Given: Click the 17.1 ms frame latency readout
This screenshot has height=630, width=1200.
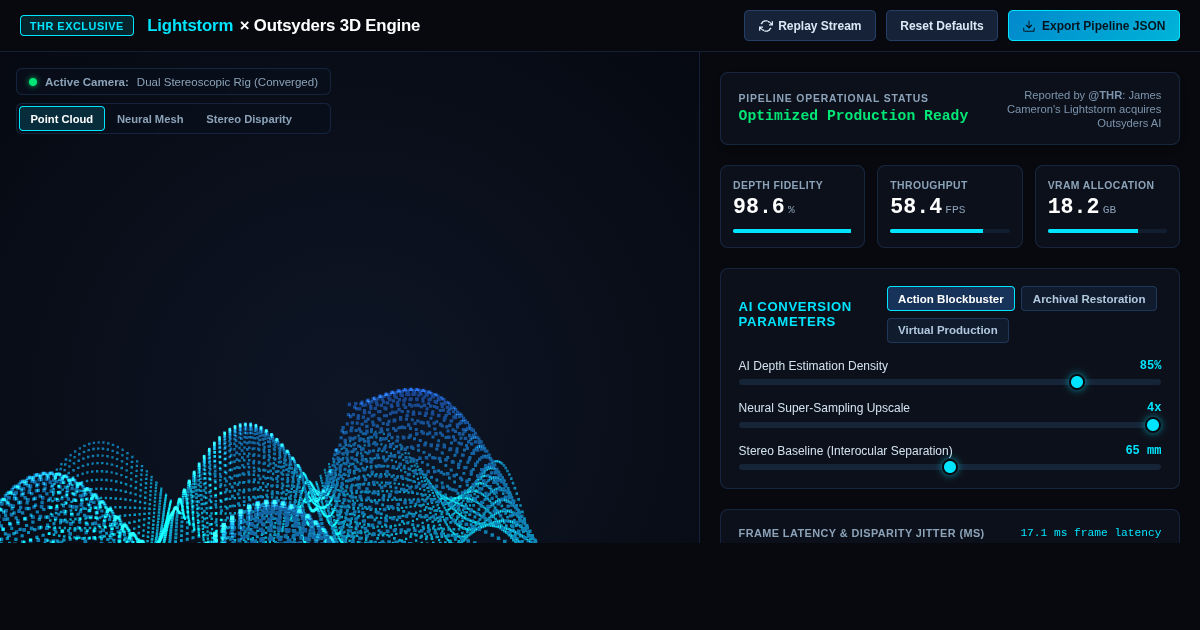Looking at the screenshot, I should pyautogui.click(x=1091, y=533).
